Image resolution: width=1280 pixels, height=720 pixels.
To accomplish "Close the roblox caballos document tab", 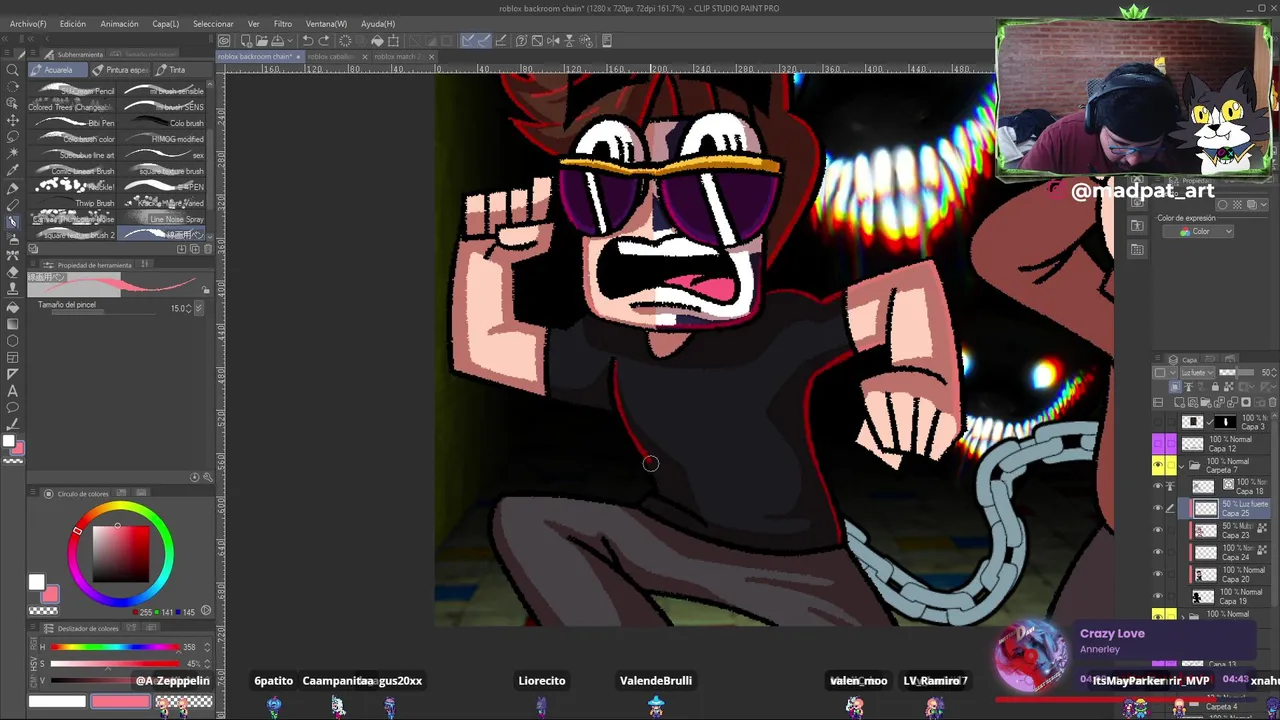I will 364,57.
